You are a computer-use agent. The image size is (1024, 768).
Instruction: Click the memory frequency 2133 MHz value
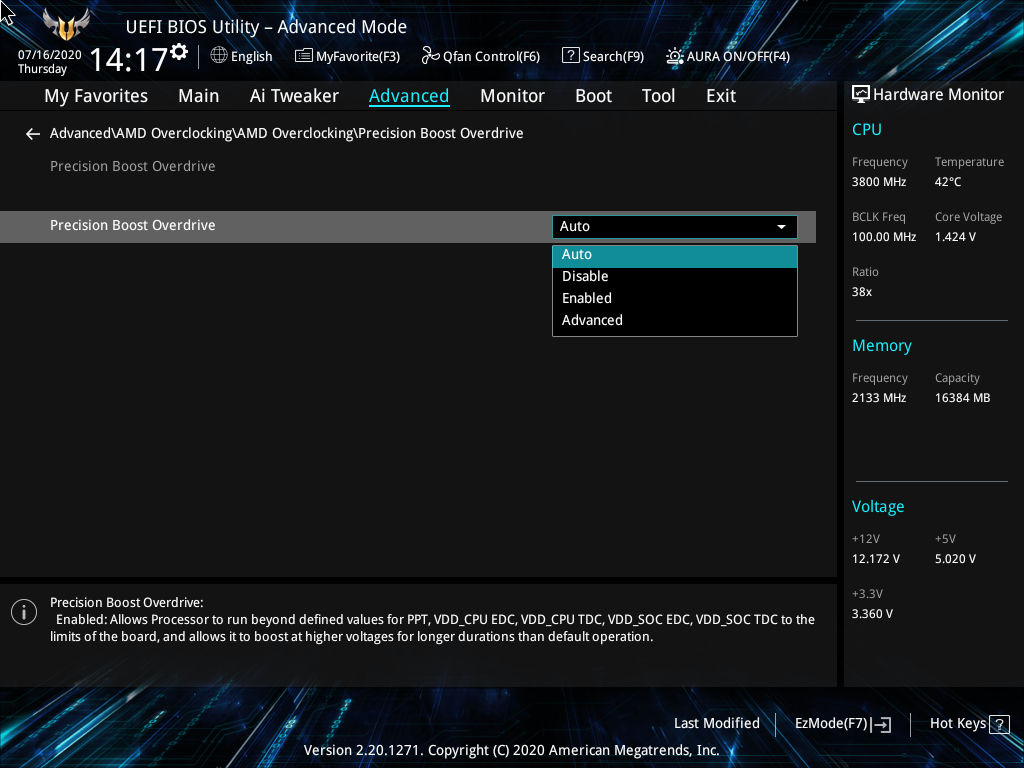(878, 398)
